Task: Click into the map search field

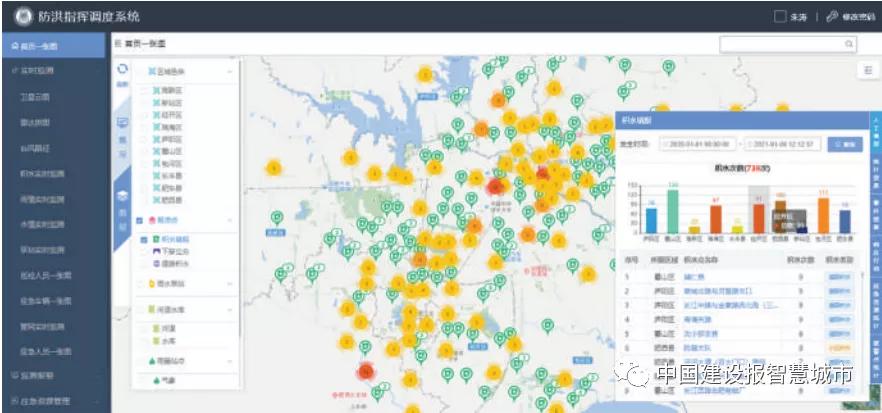Action: pos(780,45)
